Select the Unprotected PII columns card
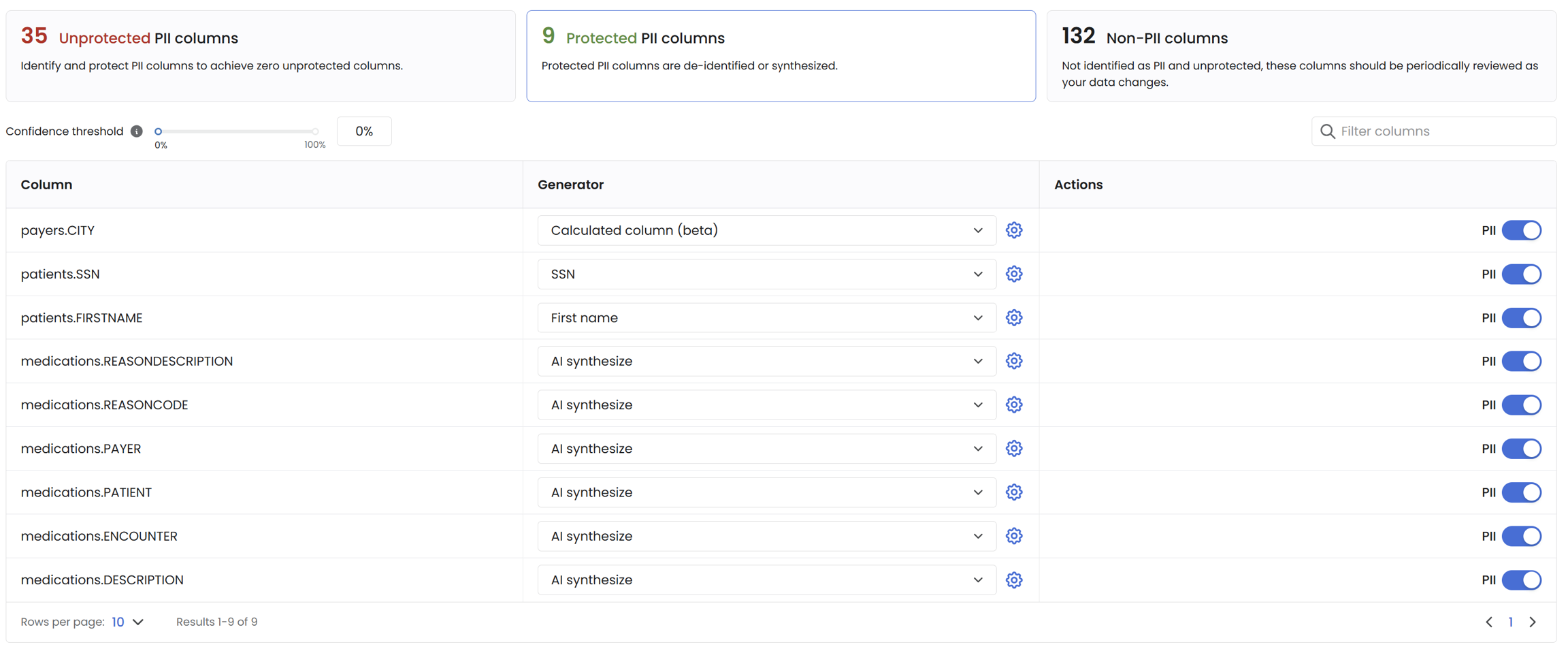1568x666 pixels. (261, 56)
